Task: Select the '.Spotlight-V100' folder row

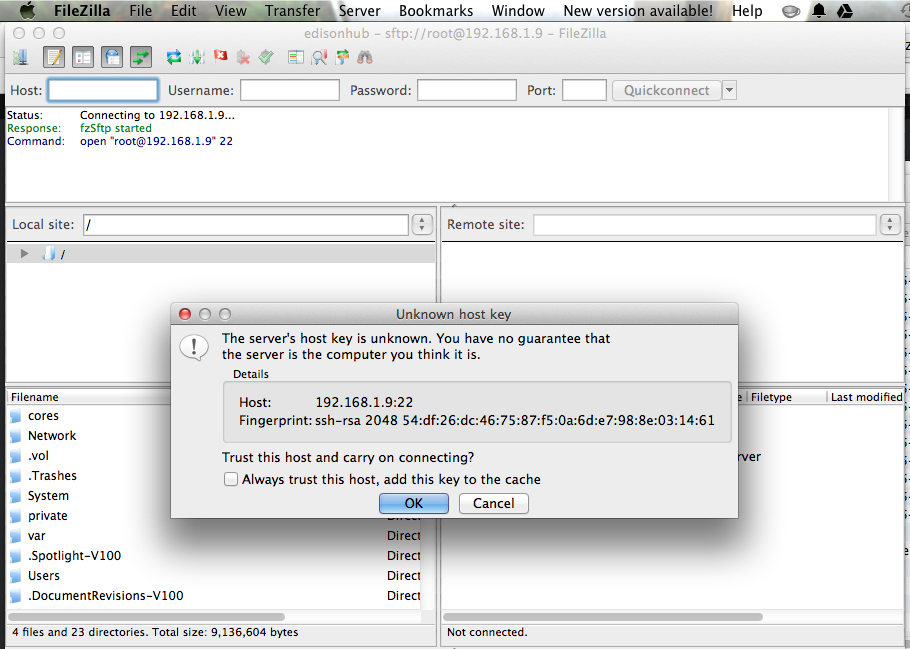Action: [215, 556]
